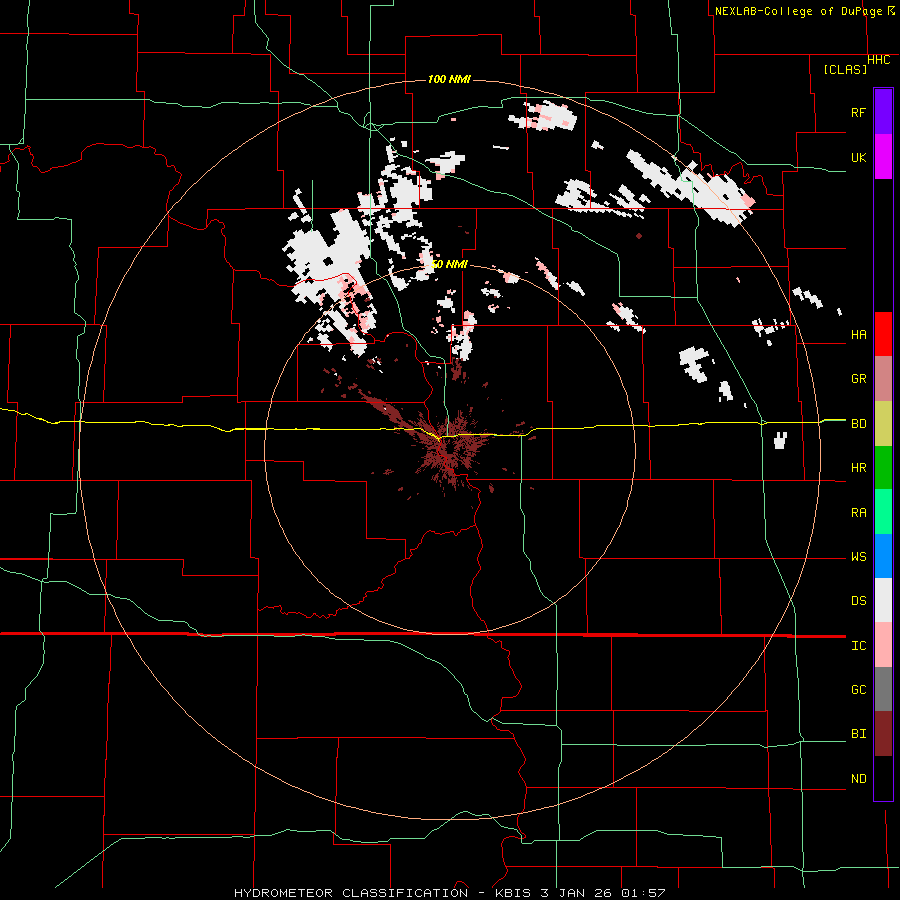
Task: Click the magenta UK legend color swatch
Action: coord(883,157)
